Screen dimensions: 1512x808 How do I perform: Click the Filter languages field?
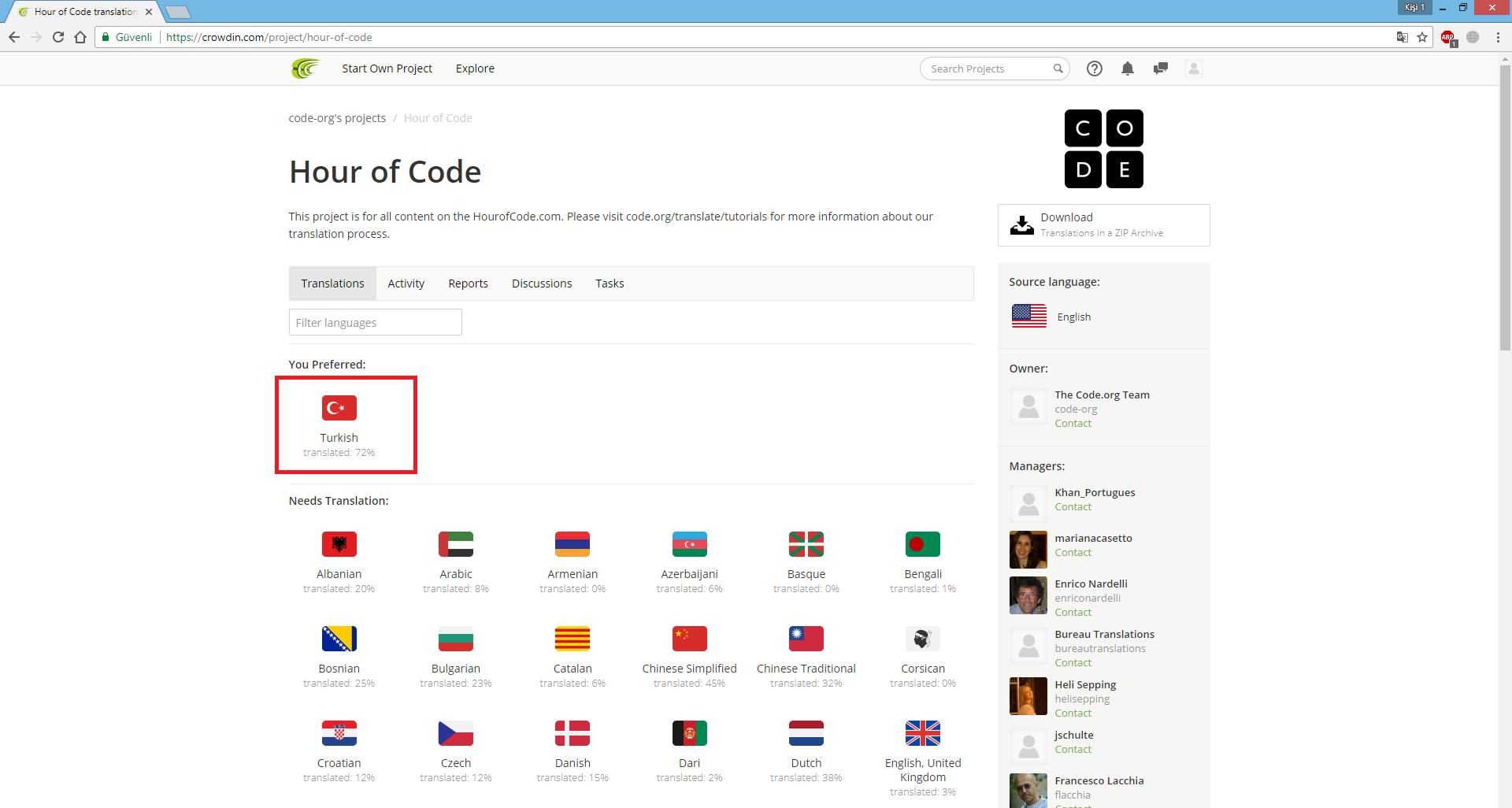point(375,322)
